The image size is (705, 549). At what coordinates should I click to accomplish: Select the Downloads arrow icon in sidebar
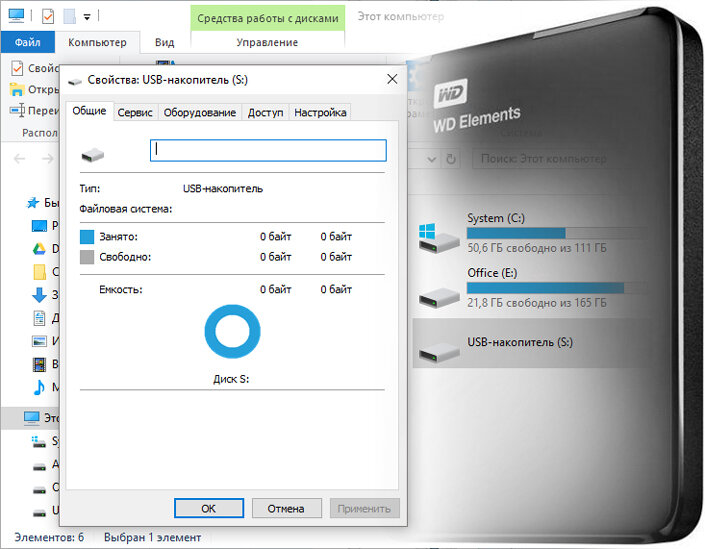point(40,295)
